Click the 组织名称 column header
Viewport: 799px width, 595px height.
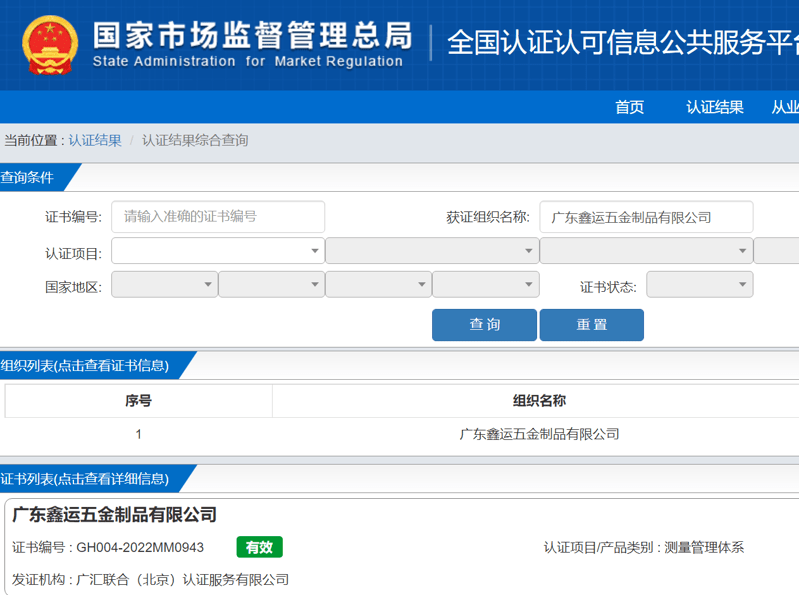coord(539,401)
